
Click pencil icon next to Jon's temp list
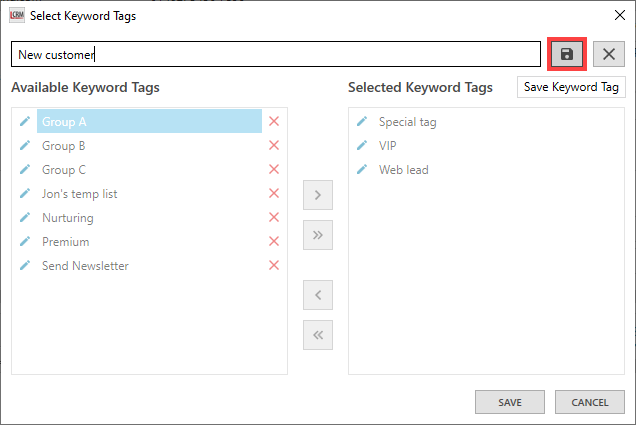(x=25, y=194)
